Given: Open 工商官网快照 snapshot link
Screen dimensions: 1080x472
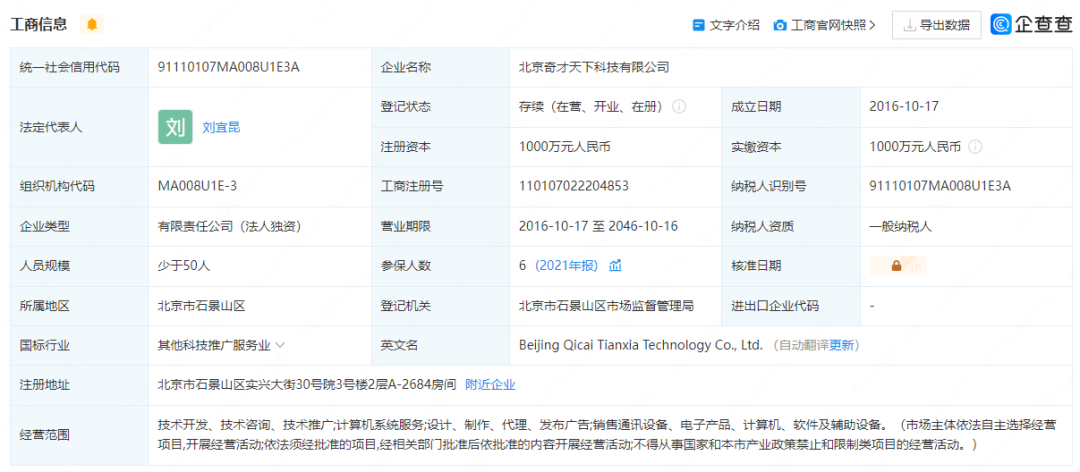Looking at the screenshot, I should pos(833,25).
